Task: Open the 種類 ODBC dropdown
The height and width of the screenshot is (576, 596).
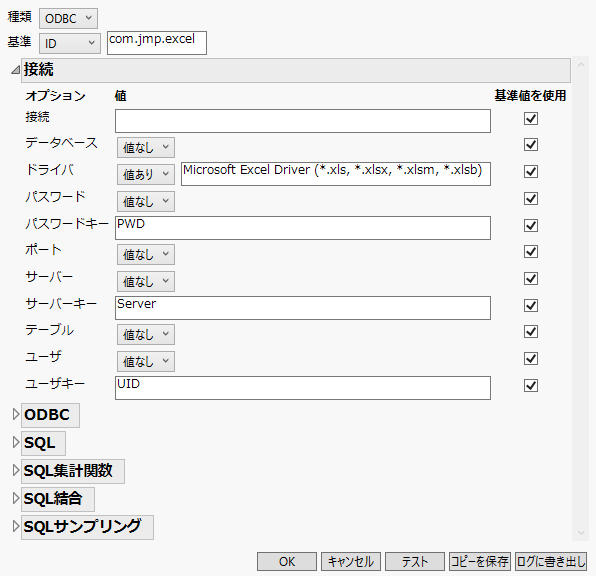Action: [68, 18]
